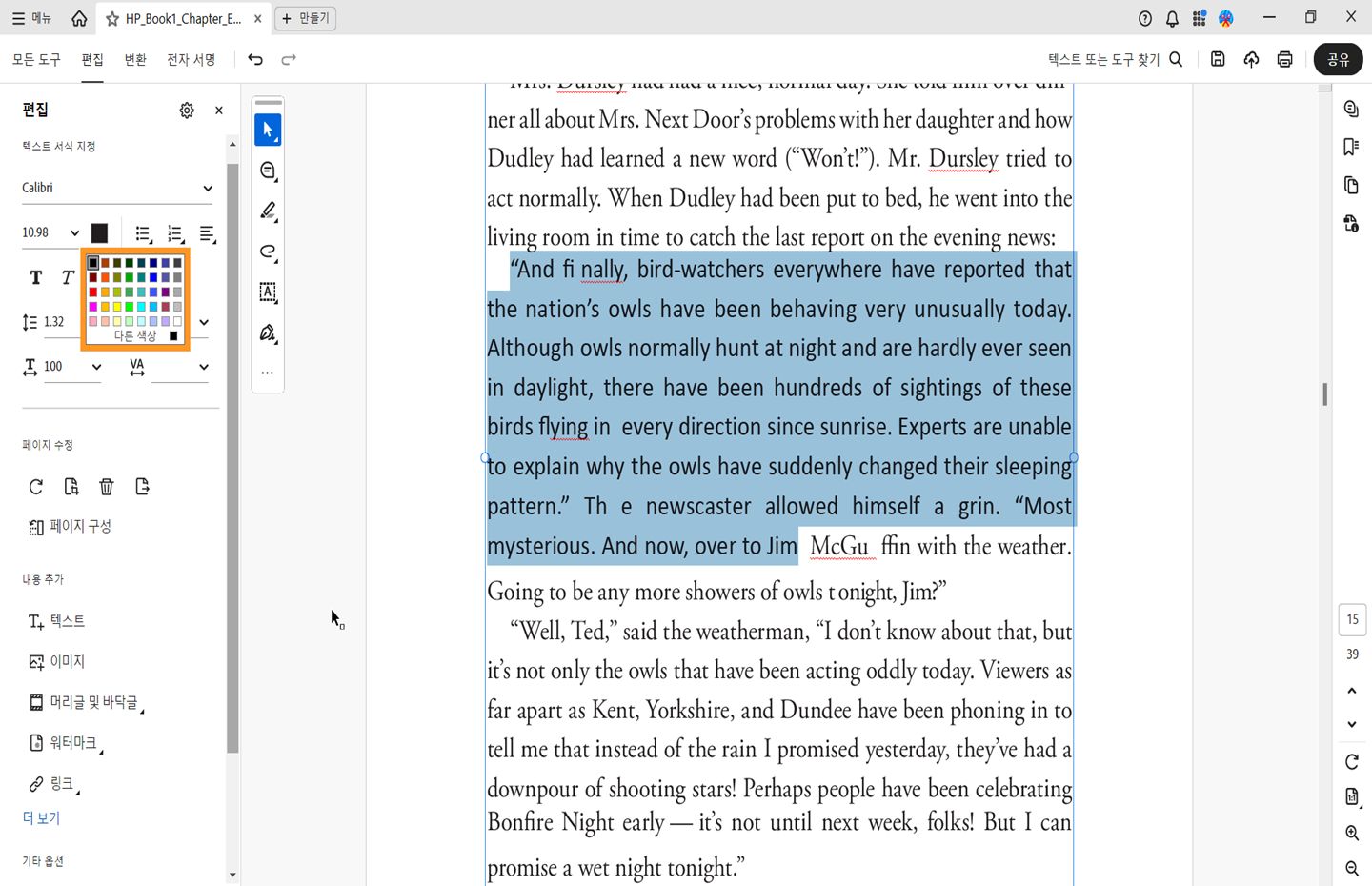Open the comment tool in quick toolbar
Screen dimensions: 1372x886
pyautogui.click(x=268, y=171)
